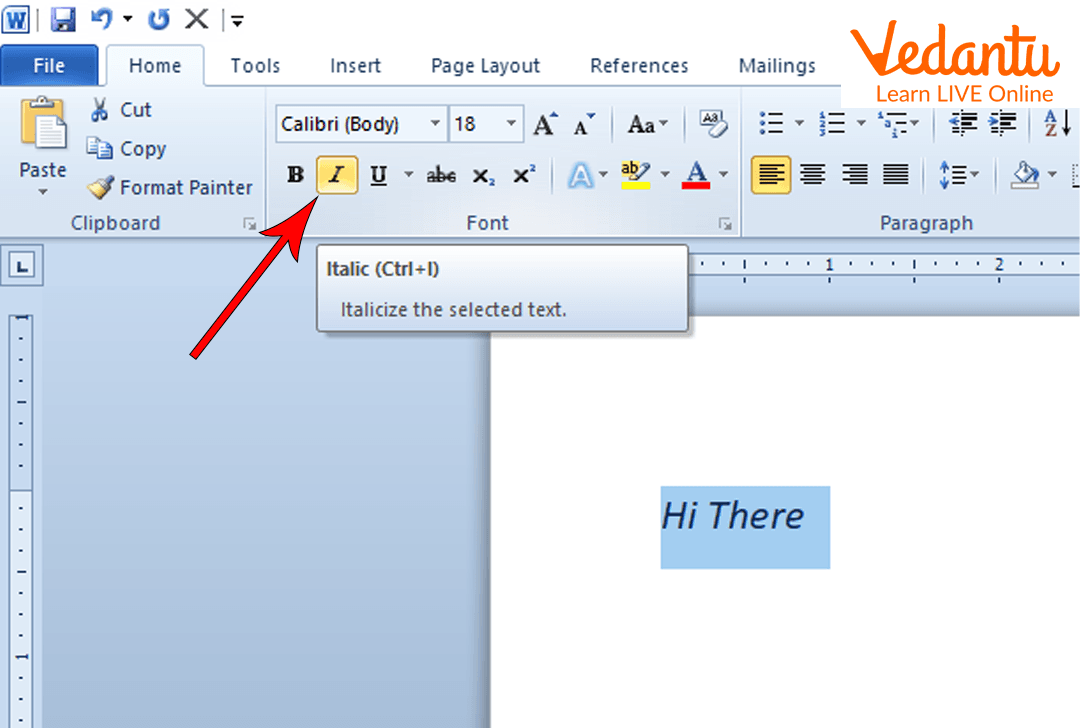Click the tab selector box beside ruler
Screen dimensions: 1080x728
point(23,265)
